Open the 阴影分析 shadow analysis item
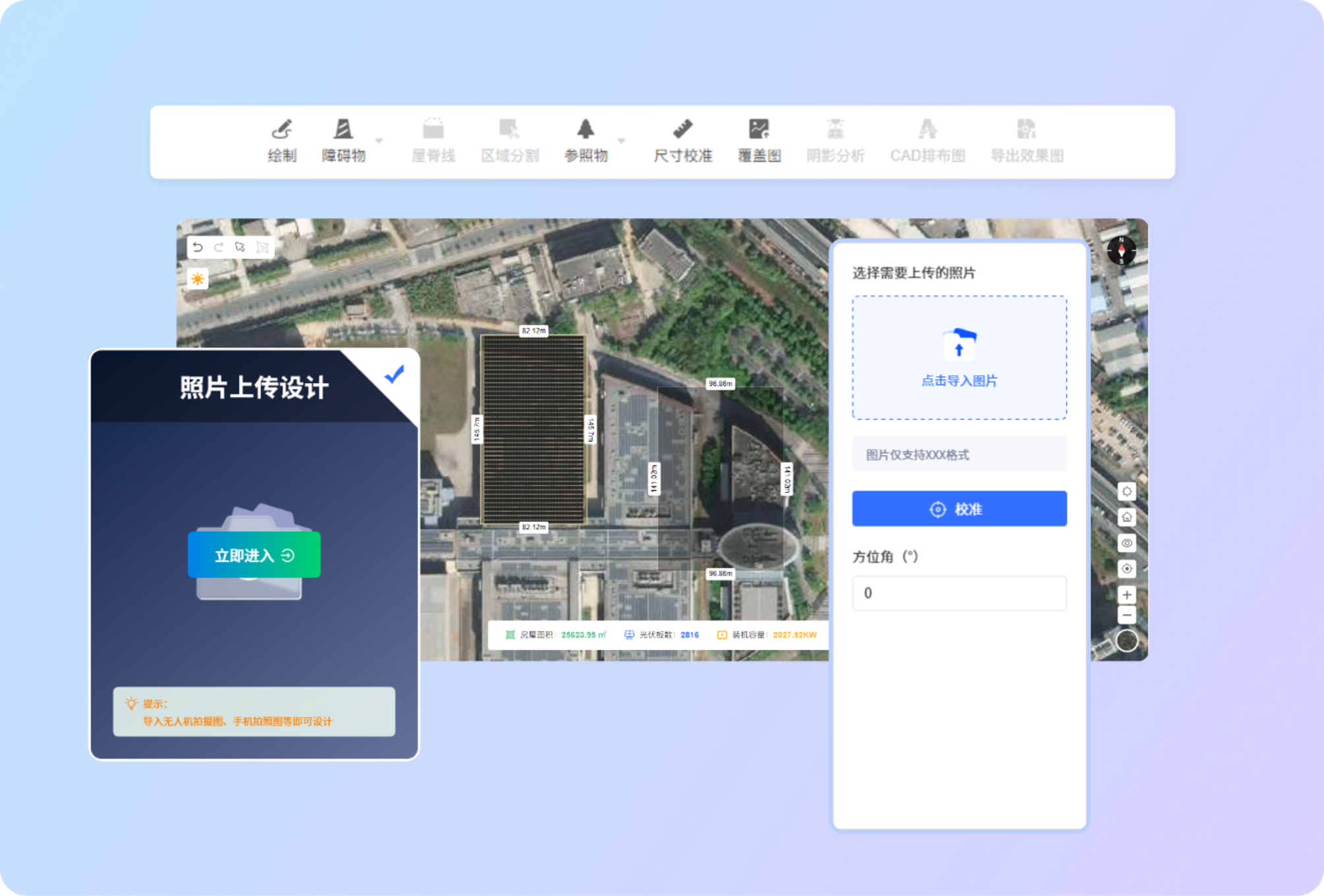This screenshot has height=896, width=1324. (835, 140)
